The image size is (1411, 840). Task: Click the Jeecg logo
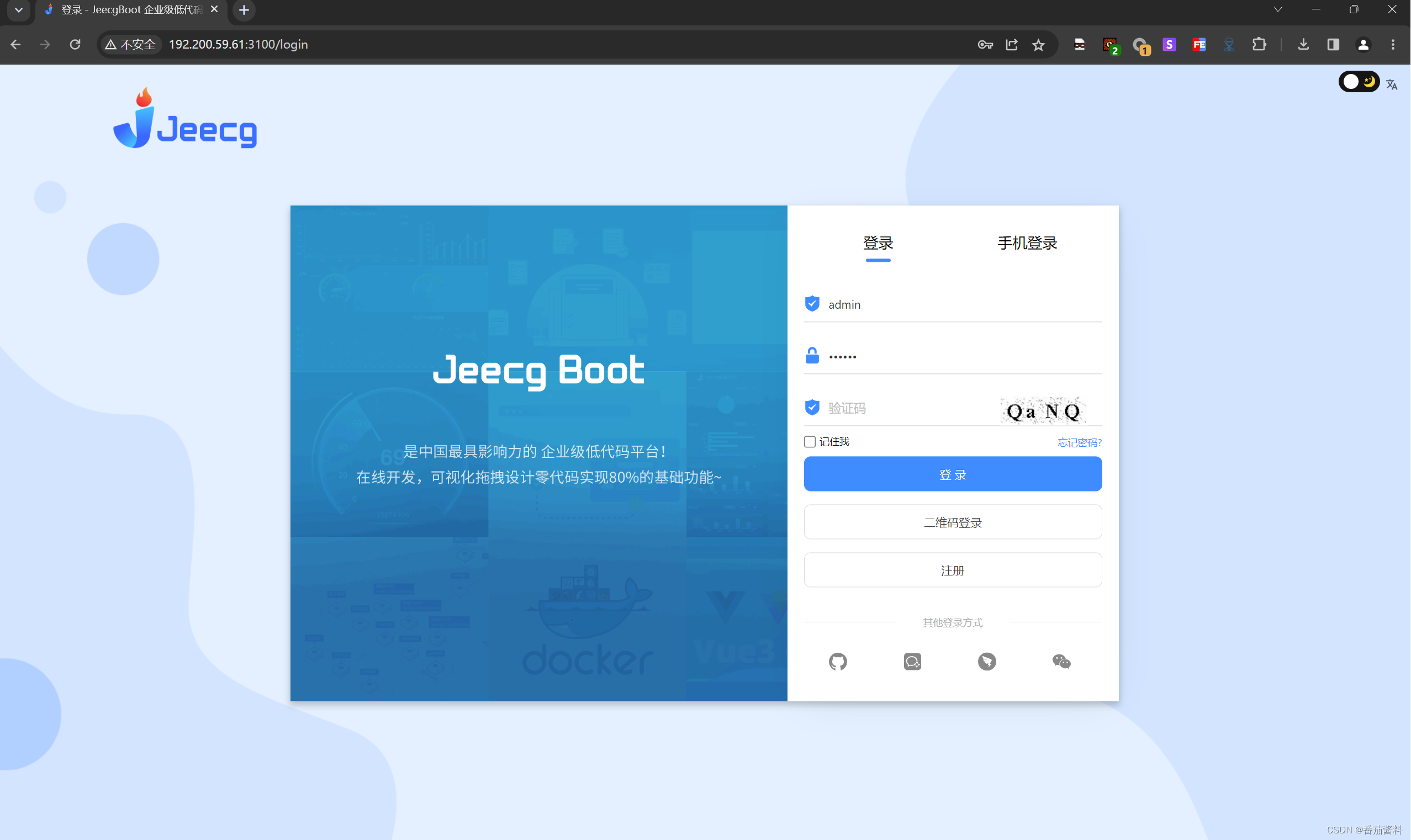[x=185, y=118]
